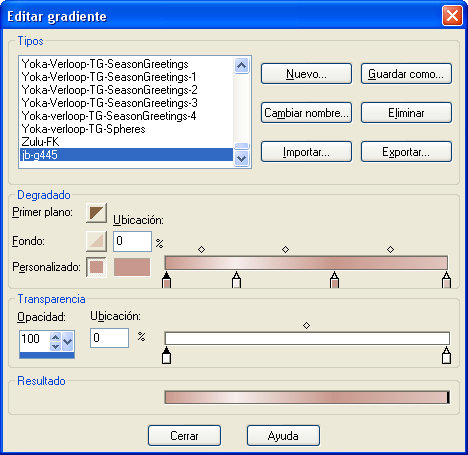468x455 pixels.
Task: Click the third gradient midpoint diamond
Action: (391, 249)
